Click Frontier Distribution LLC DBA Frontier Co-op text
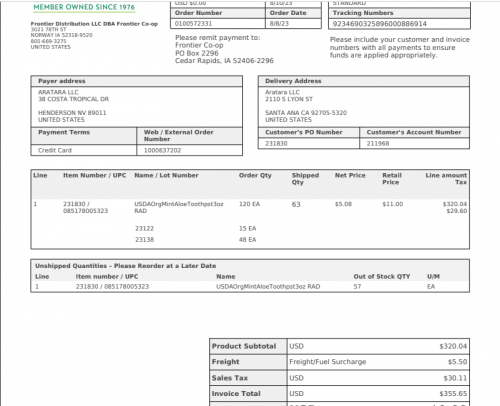Screen dimensions: 500x406 [94, 24]
